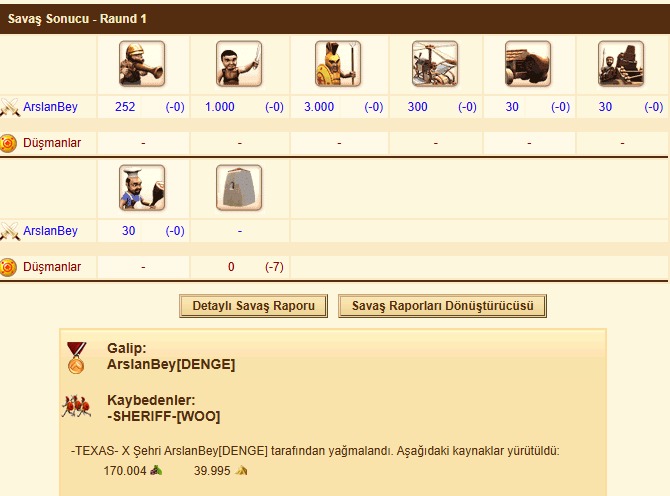670x496 pixels.
Task: Click the sulfur resource icon next to 39.995
Action: (x=241, y=470)
